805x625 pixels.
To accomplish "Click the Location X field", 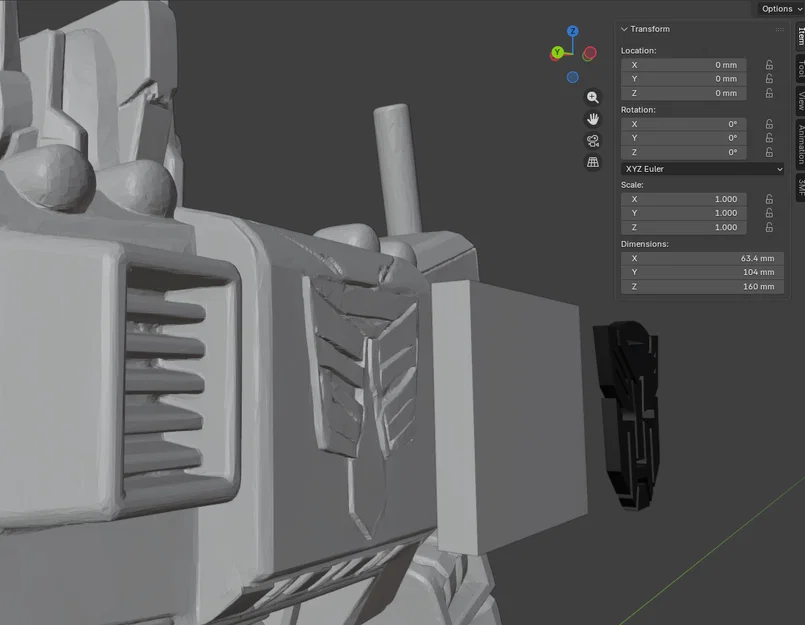I will click(x=683, y=65).
